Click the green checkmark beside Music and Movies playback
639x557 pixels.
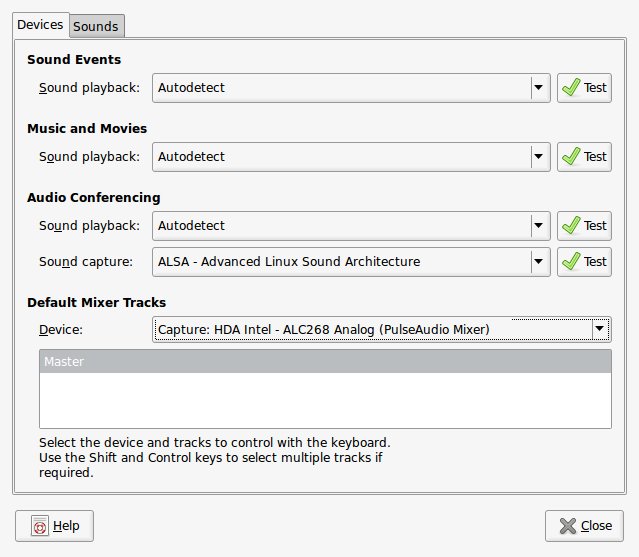click(x=571, y=156)
